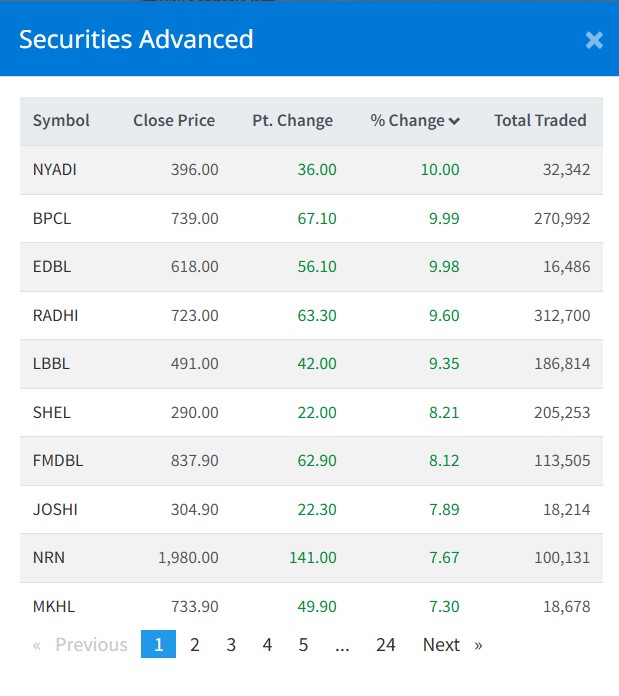Navigate to page 5
Viewport: 619px width, 696px height.
[x=303, y=645]
